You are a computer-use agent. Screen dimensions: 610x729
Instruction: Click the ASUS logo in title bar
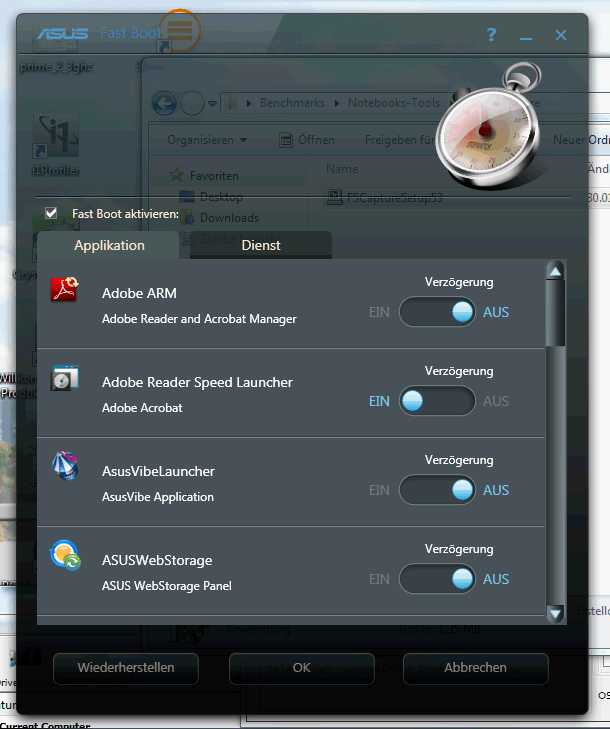[63, 33]
